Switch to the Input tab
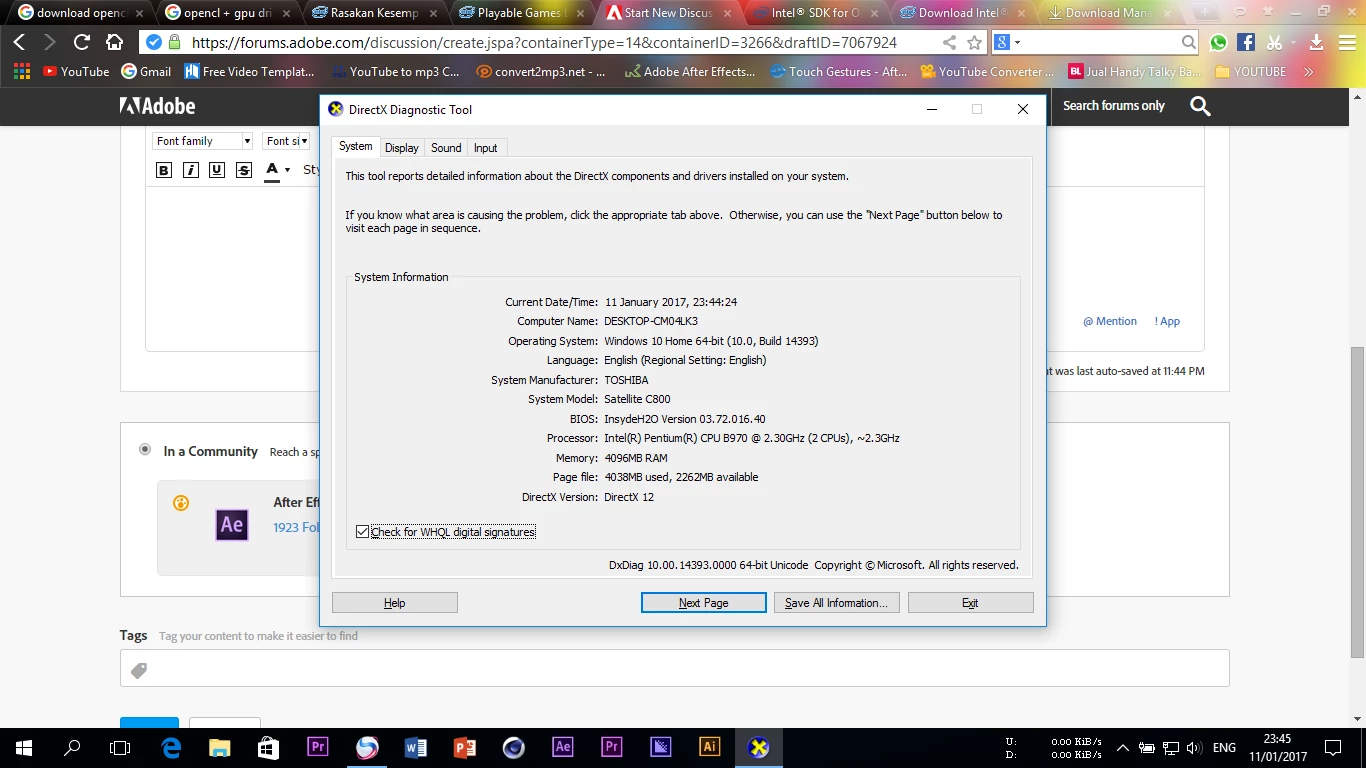The height and width of the screenshot is (768, 1366). pyautogui.click(x=486, y=148)
